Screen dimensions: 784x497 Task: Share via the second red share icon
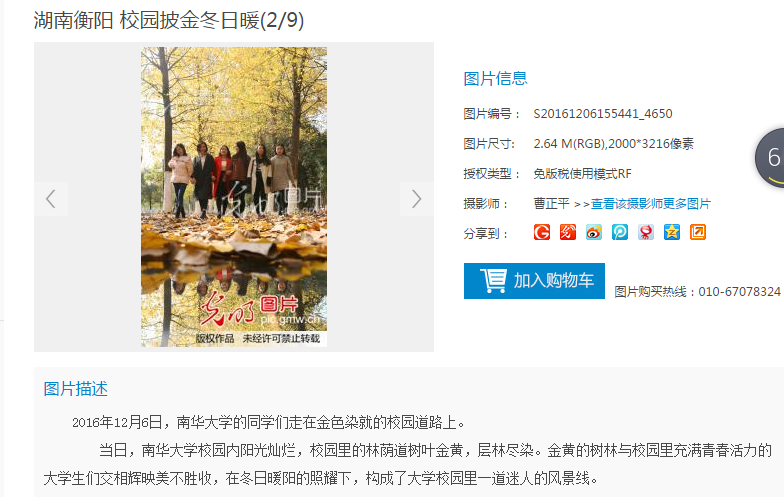[x=568, y=232]
